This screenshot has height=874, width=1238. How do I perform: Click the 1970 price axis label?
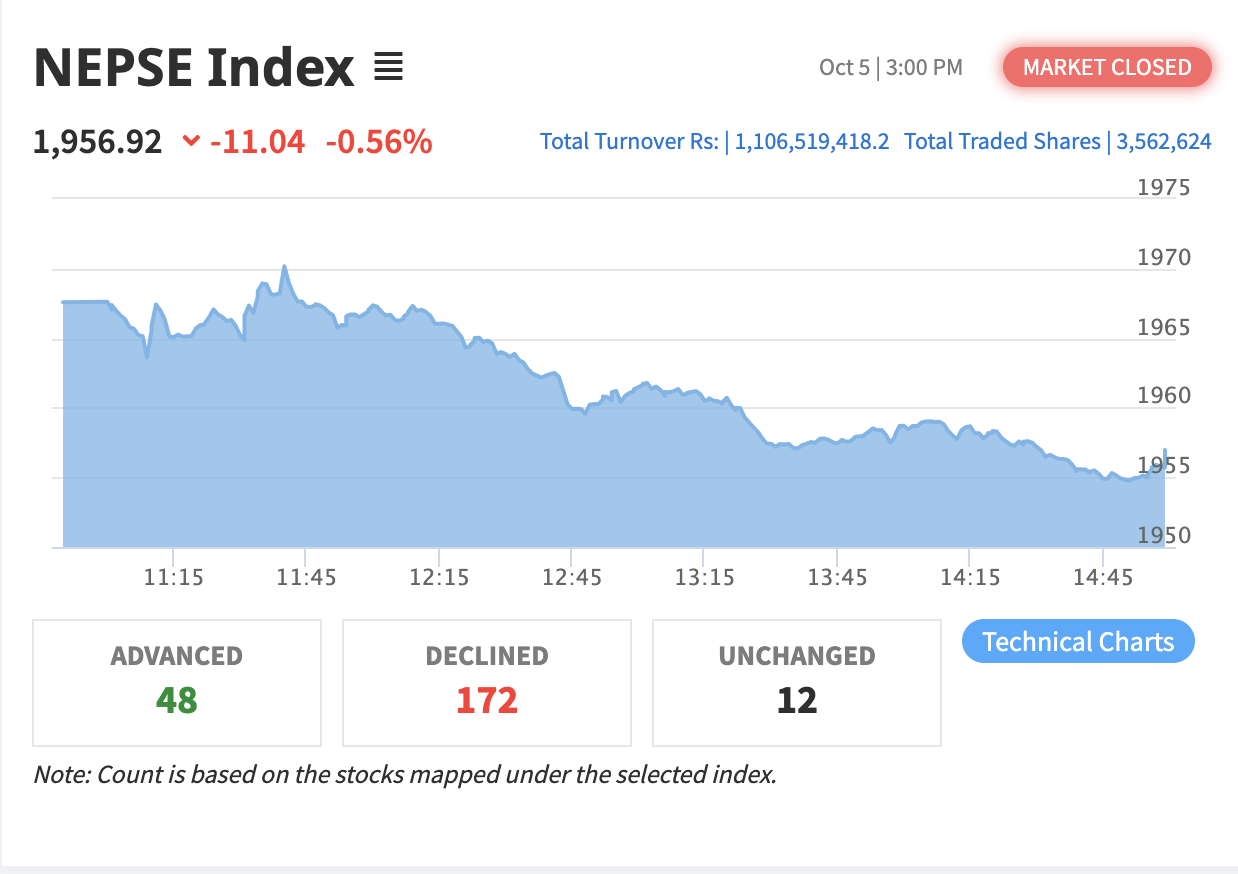[x=1164, y=258]
